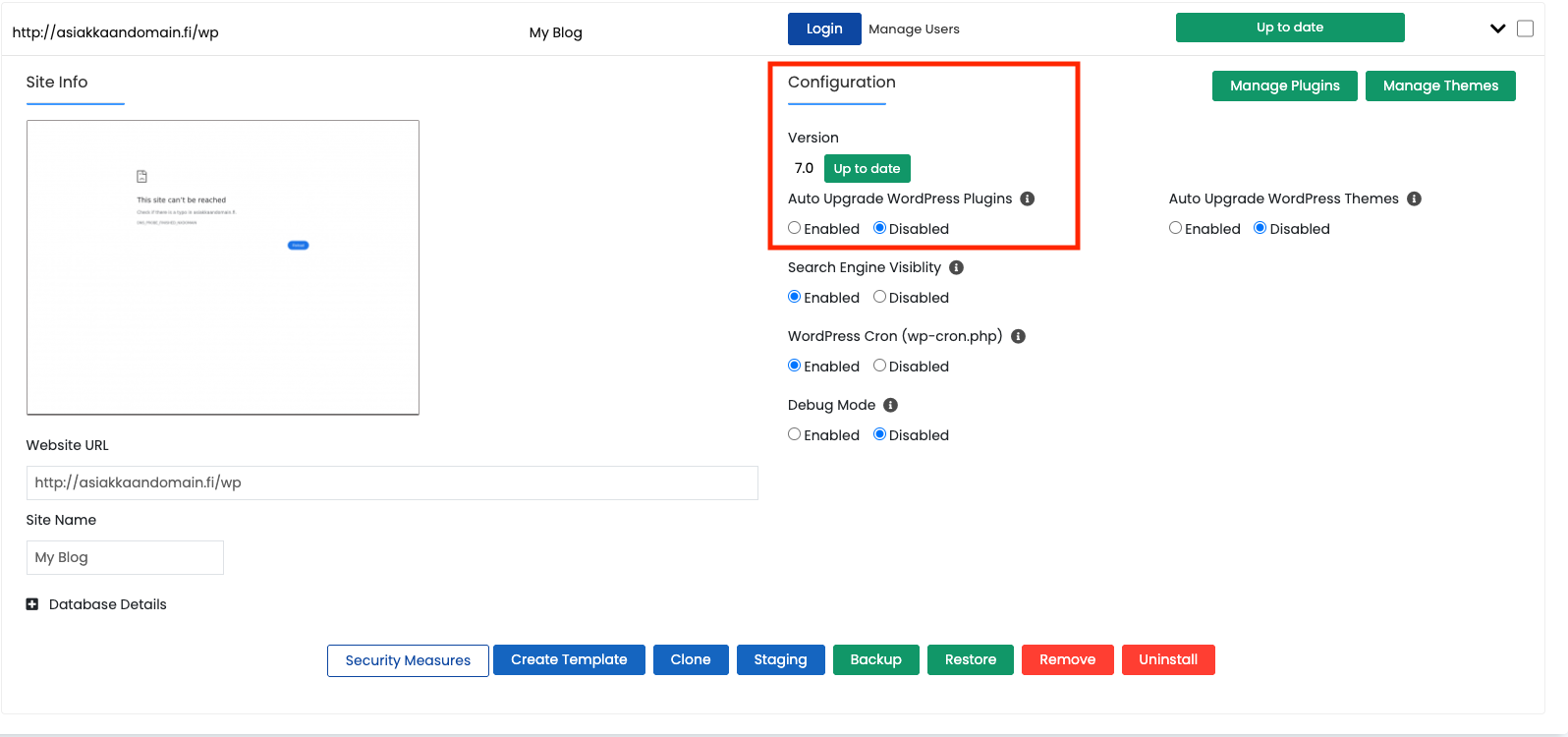This screenshot has height=737, width=1568.
Task: Click the Site Name input field
Action: pyautogui.click(x=125, y=557)
